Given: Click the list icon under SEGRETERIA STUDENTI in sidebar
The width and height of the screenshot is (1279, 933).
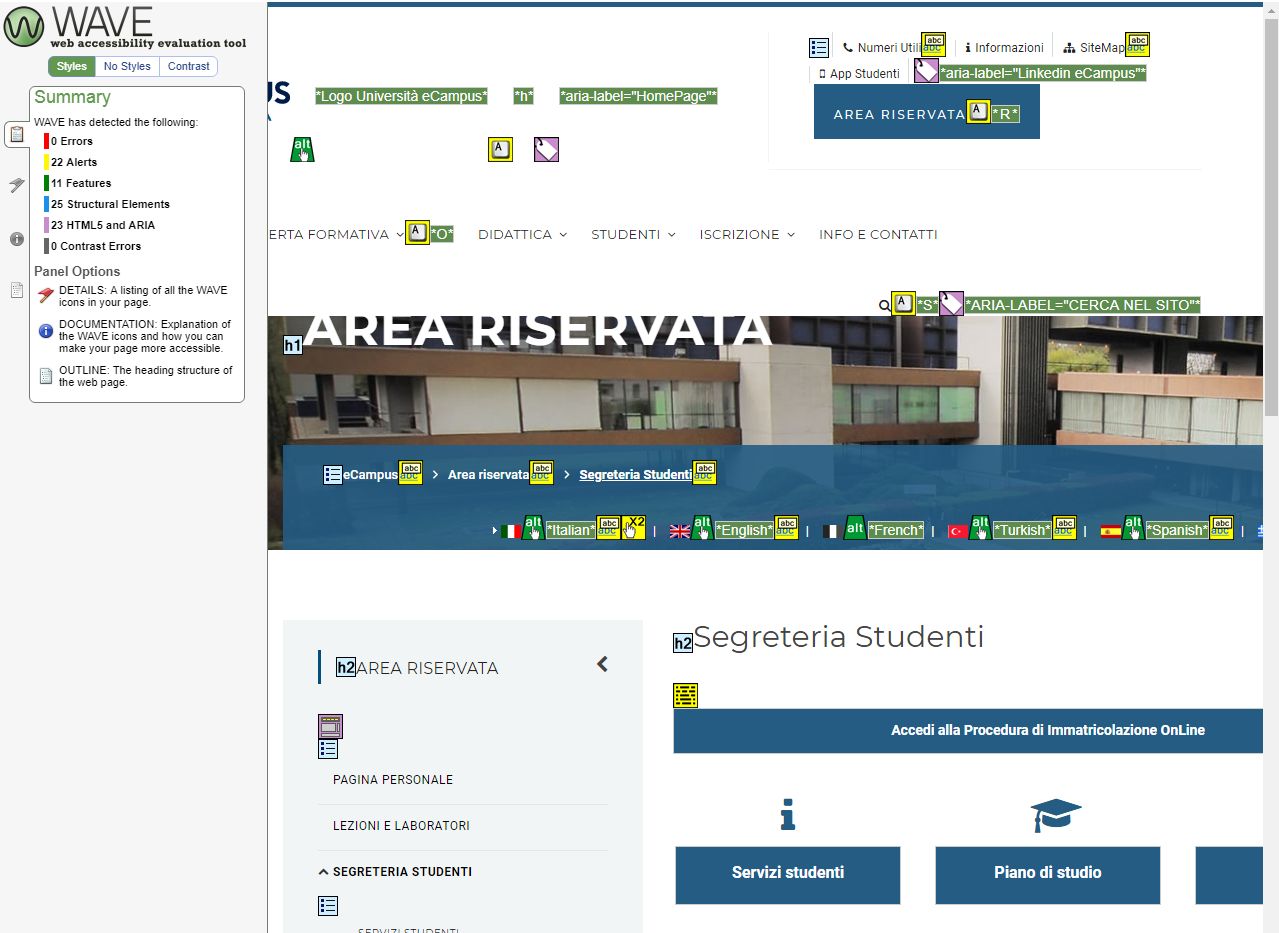Looking at the screenshot, I should tap(328, 905).
